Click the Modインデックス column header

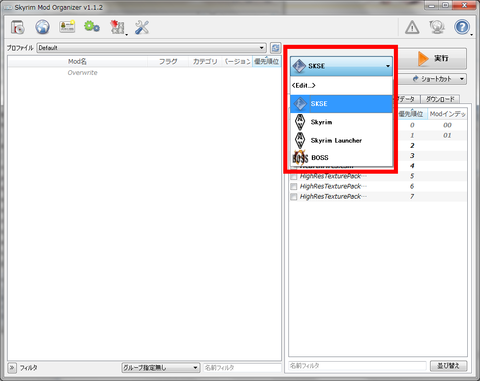point(447,114)
